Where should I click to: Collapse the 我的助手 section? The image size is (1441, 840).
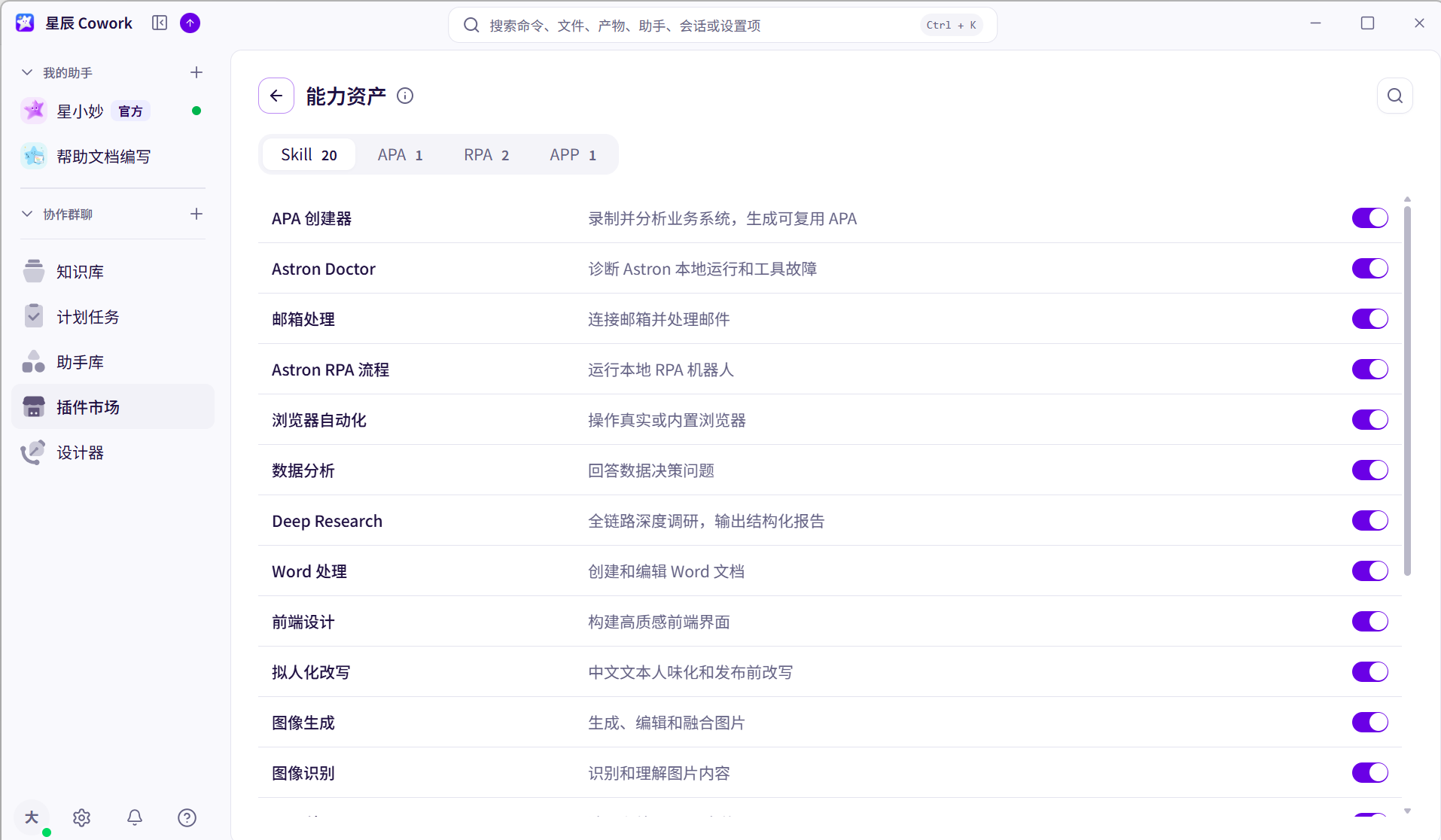[27, 72]
